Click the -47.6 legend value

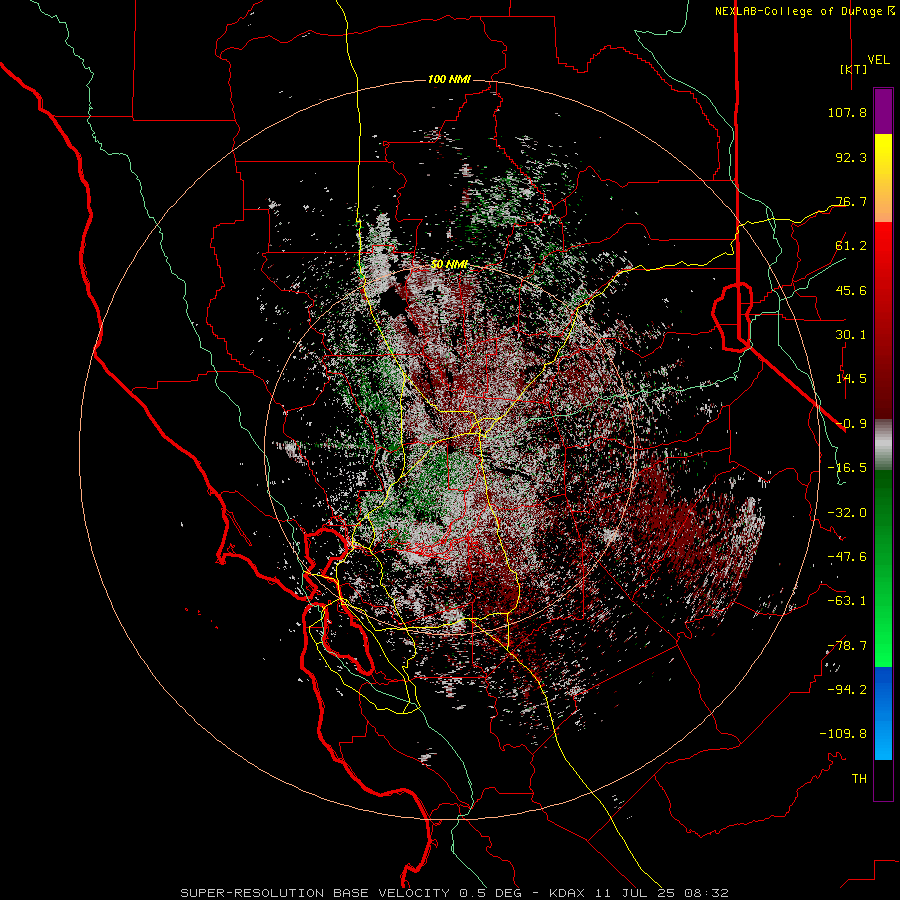click(x=847, y=557)
